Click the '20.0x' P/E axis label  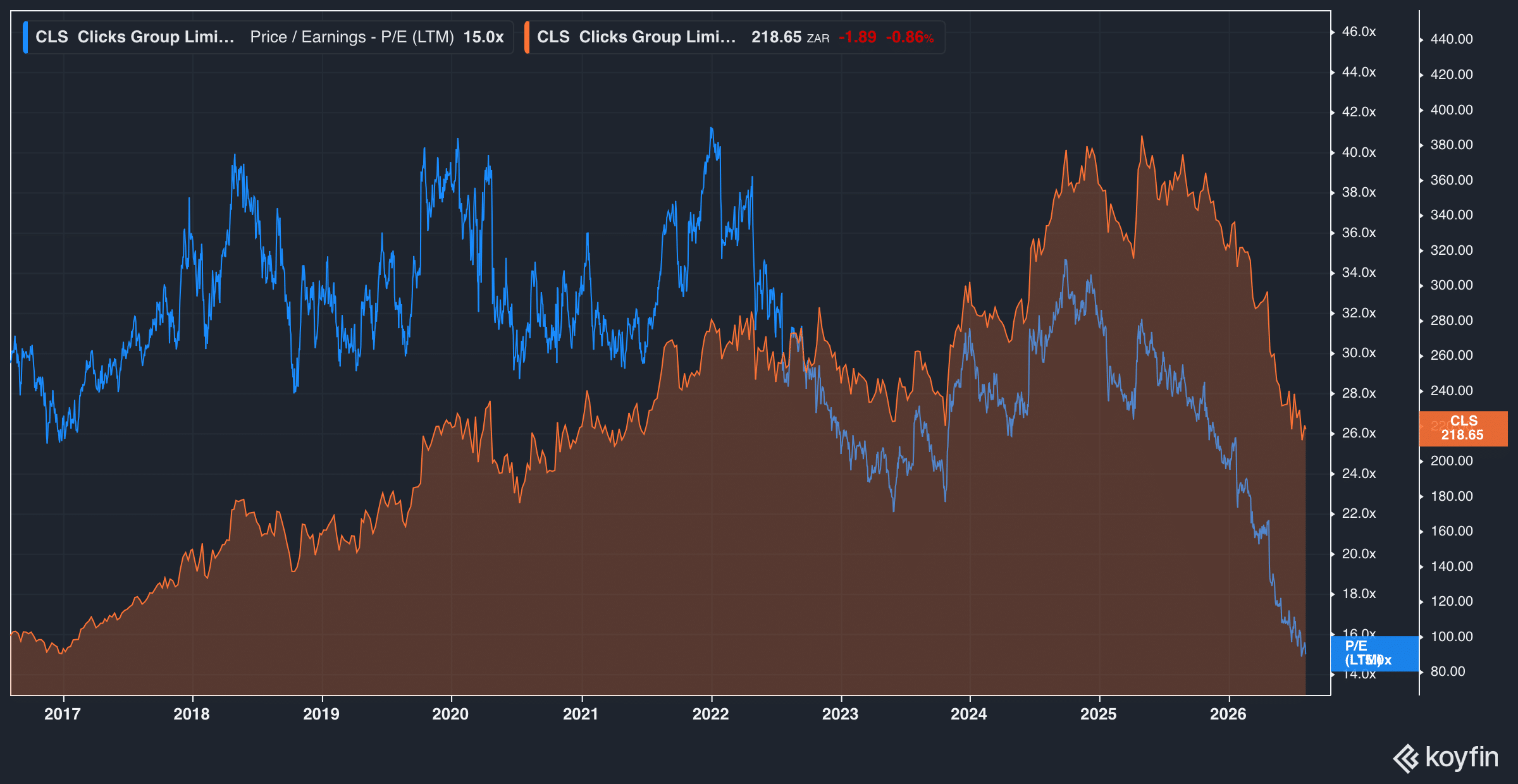pos(1359,554)
